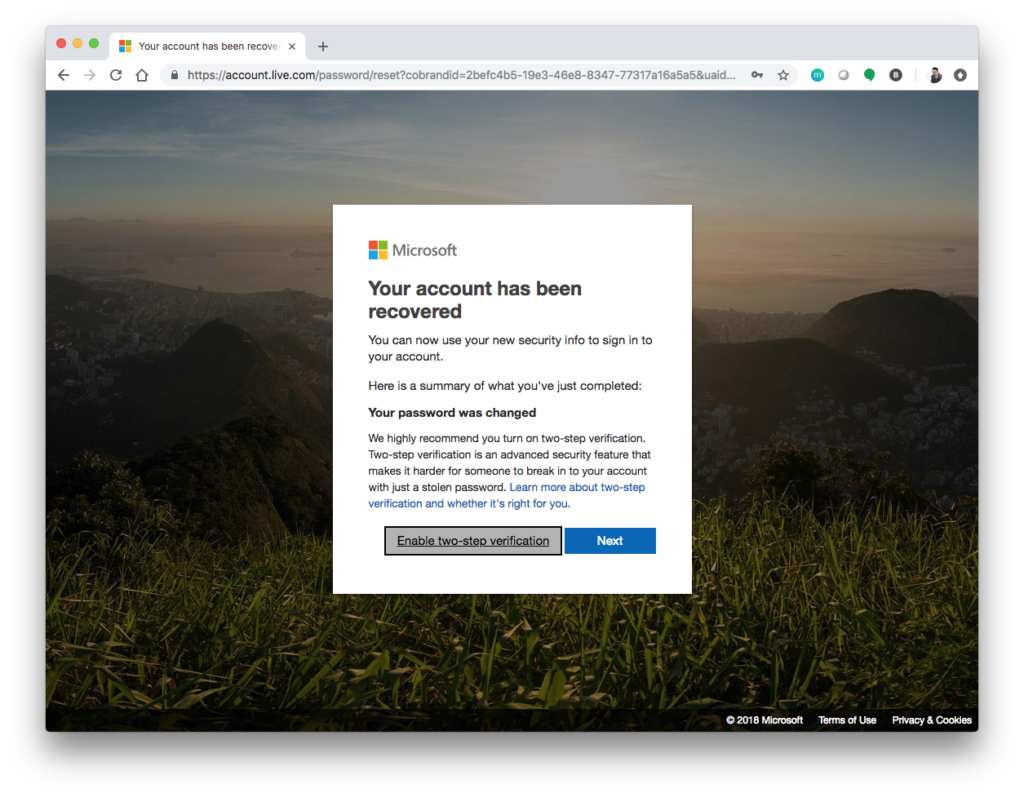Click the Enable two-step verification button
The image size is (1024, 797).
(473, 541)
